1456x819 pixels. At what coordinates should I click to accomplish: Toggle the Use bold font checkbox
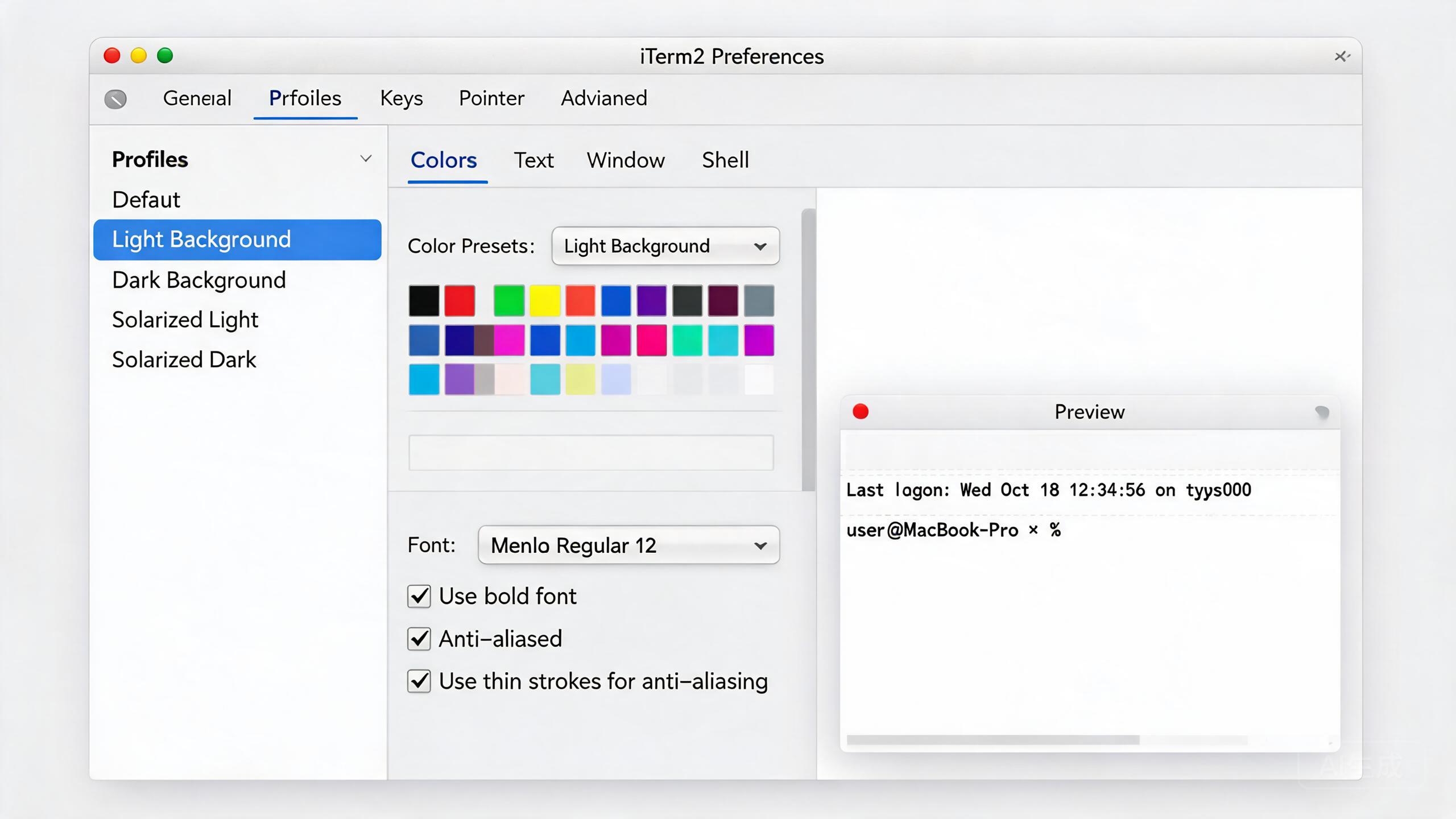pyautogui.click(x=419, y=596)
